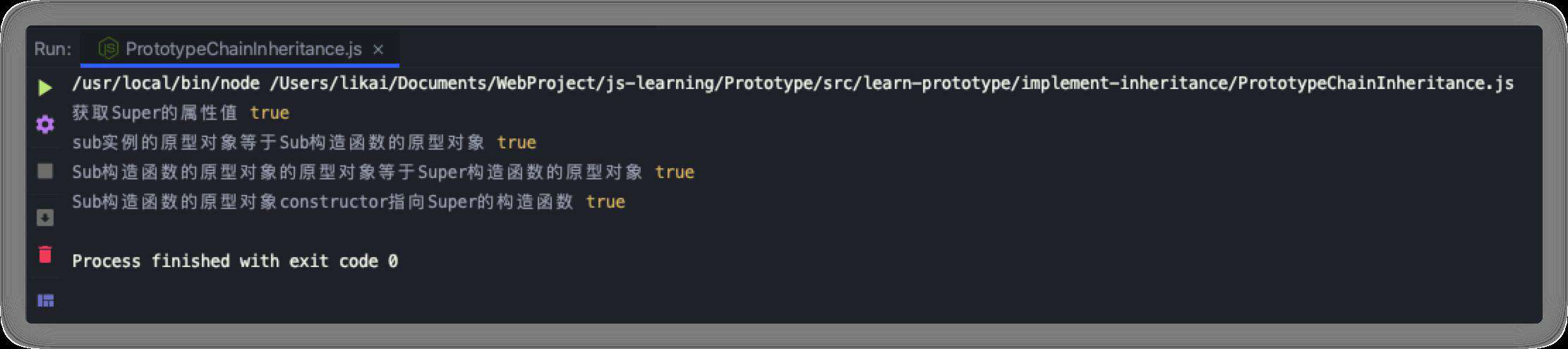Click the 获取Super的属性值 output line
Viewport: 1568px width, 349px height.
click(181, 113)
